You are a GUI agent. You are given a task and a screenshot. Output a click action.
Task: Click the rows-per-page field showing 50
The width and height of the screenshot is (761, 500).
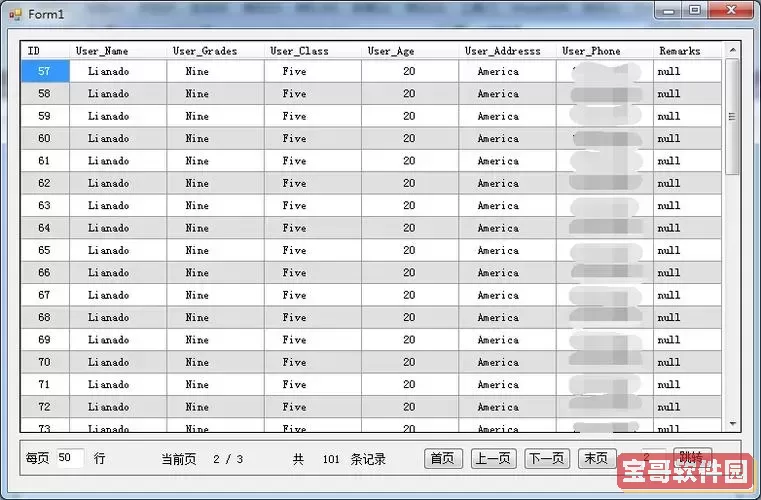click(x=70, y=458)
